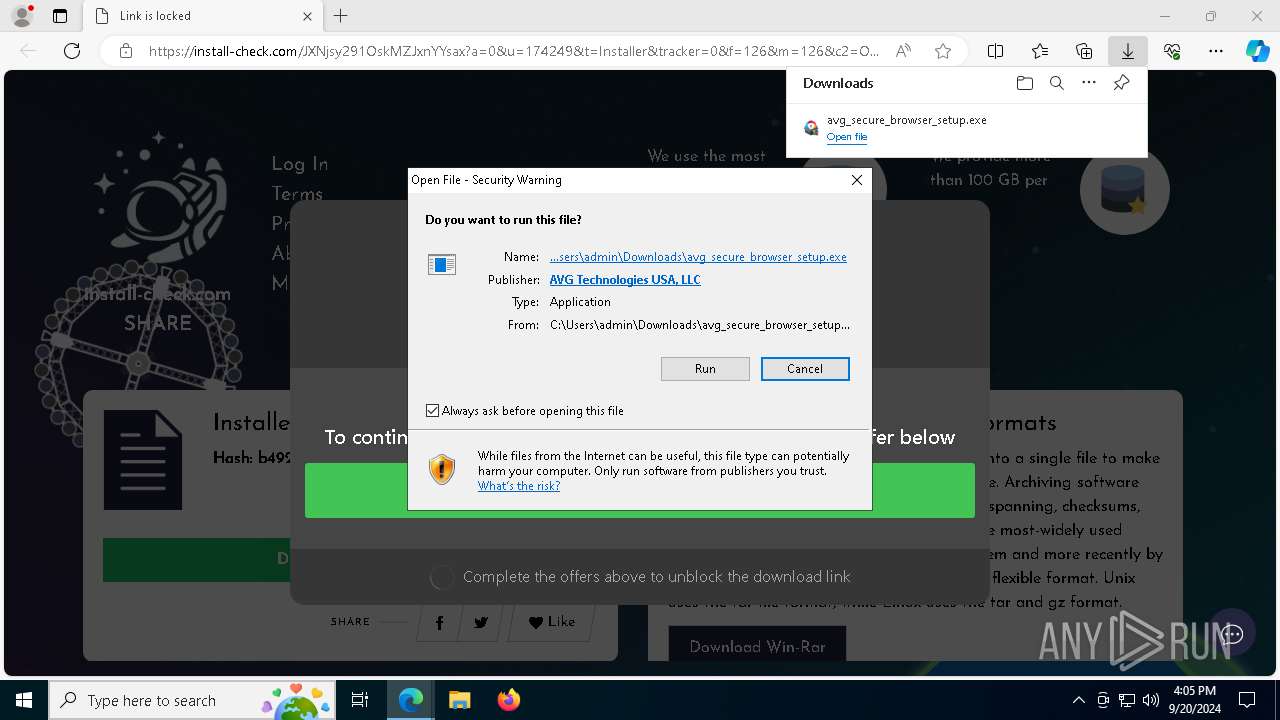Open the Edge profile avatar
The height and width of the screenshot is (720, 1280).
[x=22, y=16]
